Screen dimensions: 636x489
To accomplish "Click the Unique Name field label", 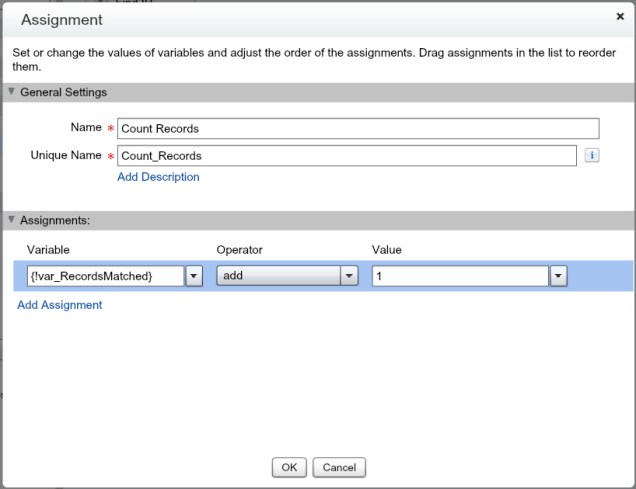I will pos(67,155).
